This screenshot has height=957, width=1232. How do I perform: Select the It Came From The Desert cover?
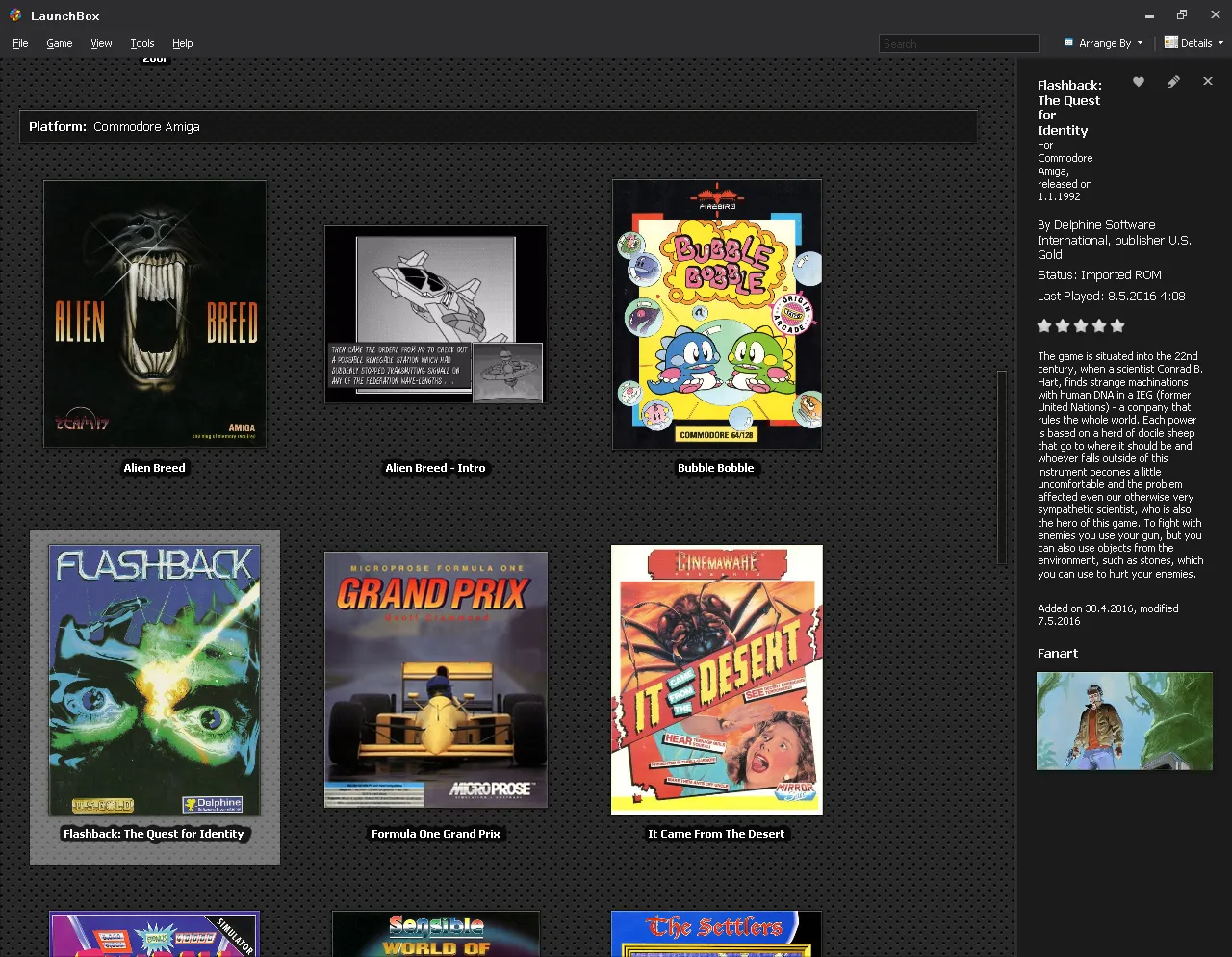[717, 680]
